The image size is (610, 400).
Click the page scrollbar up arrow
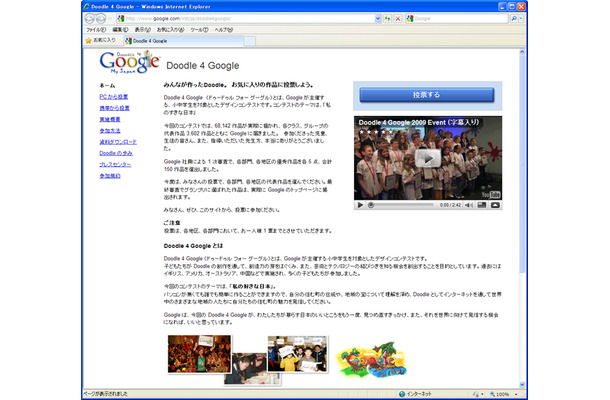point(522,52)
